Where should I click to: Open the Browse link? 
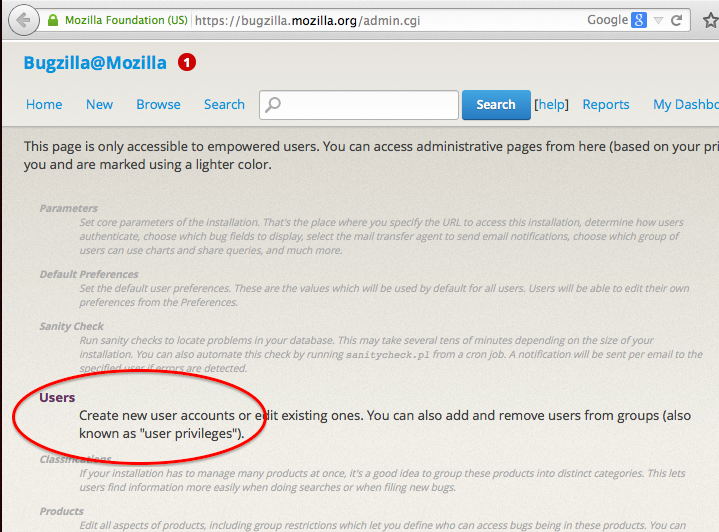tap(158, 105)
